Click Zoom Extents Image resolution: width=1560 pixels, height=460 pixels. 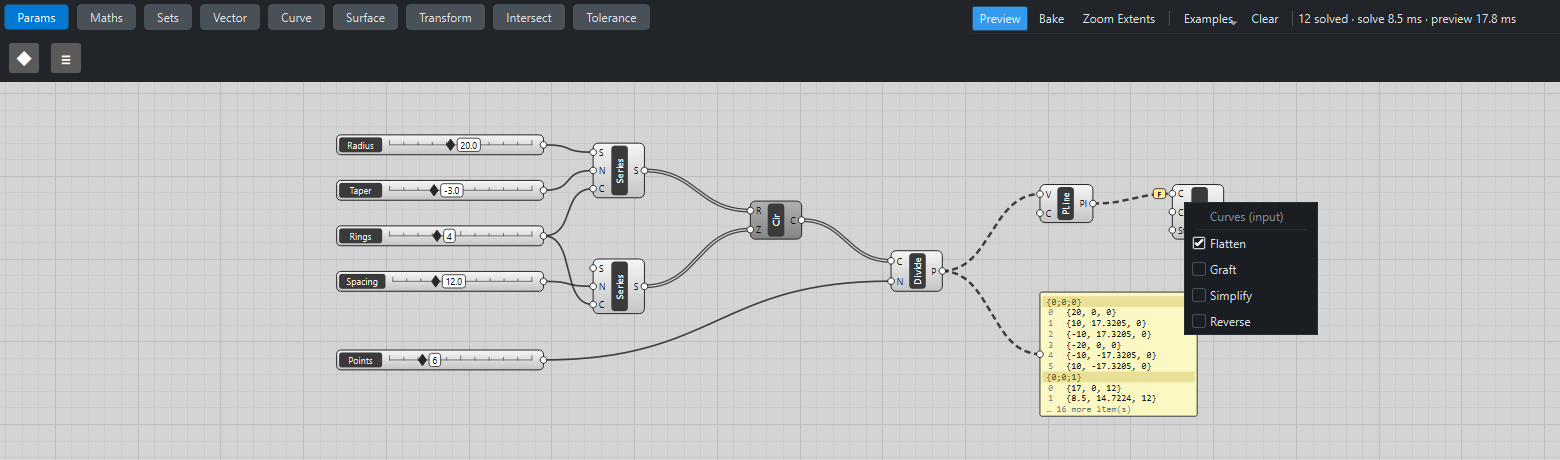click(1119, 18)
